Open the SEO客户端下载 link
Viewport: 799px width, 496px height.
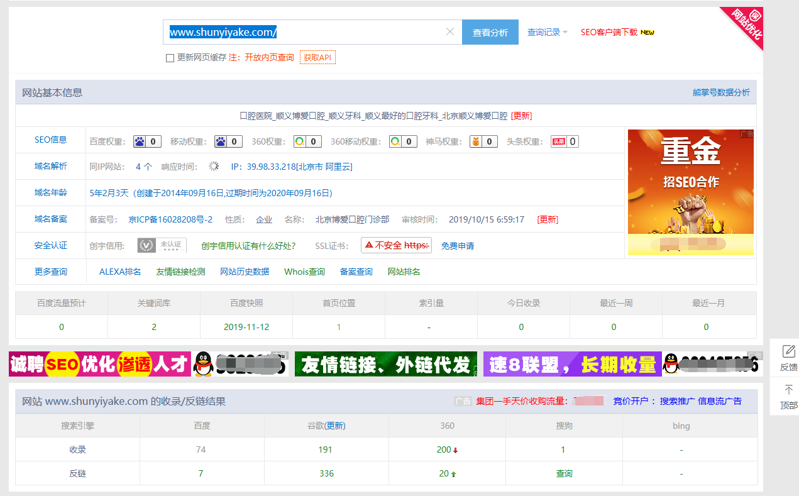point(609,32)
